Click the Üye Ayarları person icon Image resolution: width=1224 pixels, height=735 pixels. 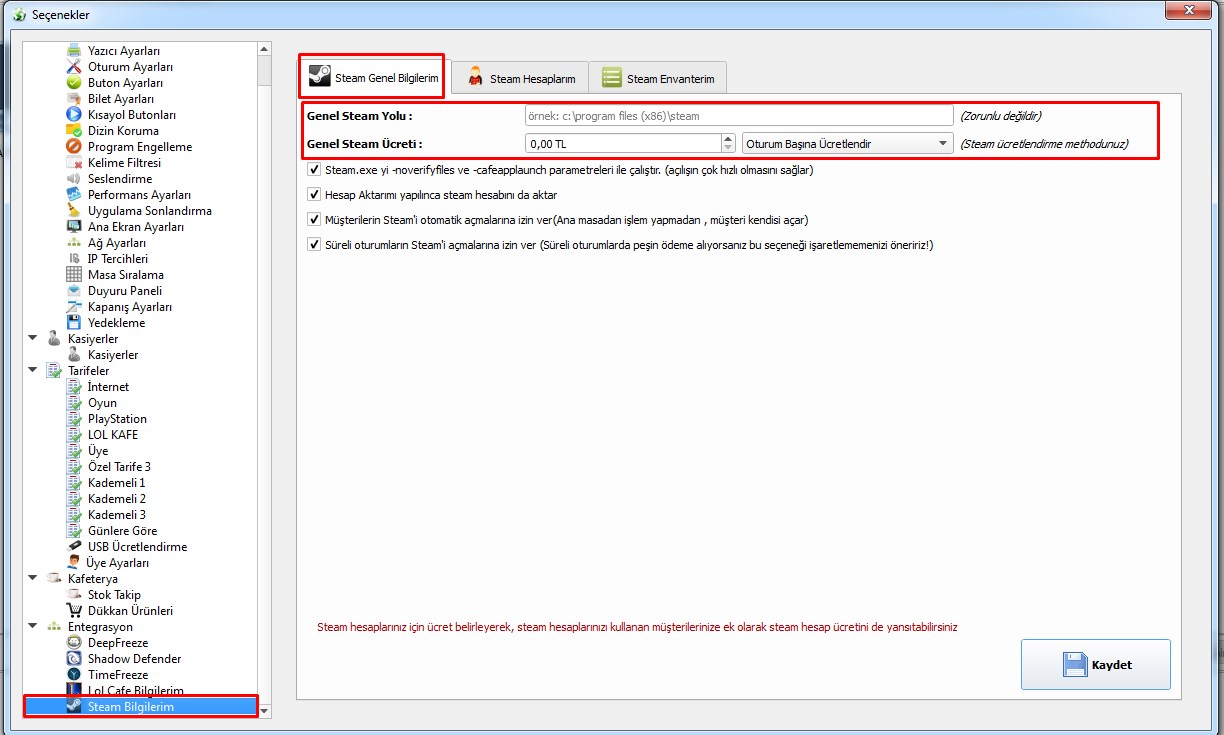click(x=74, y=563)
